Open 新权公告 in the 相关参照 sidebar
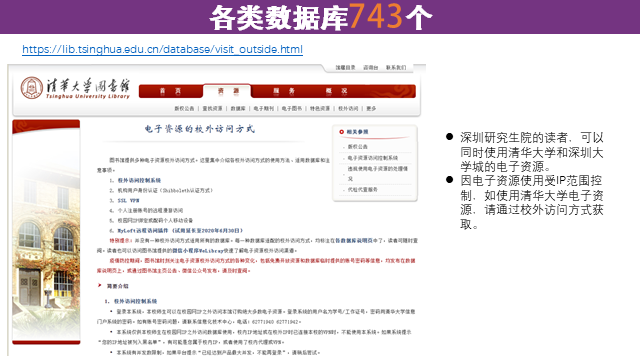The width and height of the screenshot is (640, 360). pyautogui.click(x=358, y=147)
